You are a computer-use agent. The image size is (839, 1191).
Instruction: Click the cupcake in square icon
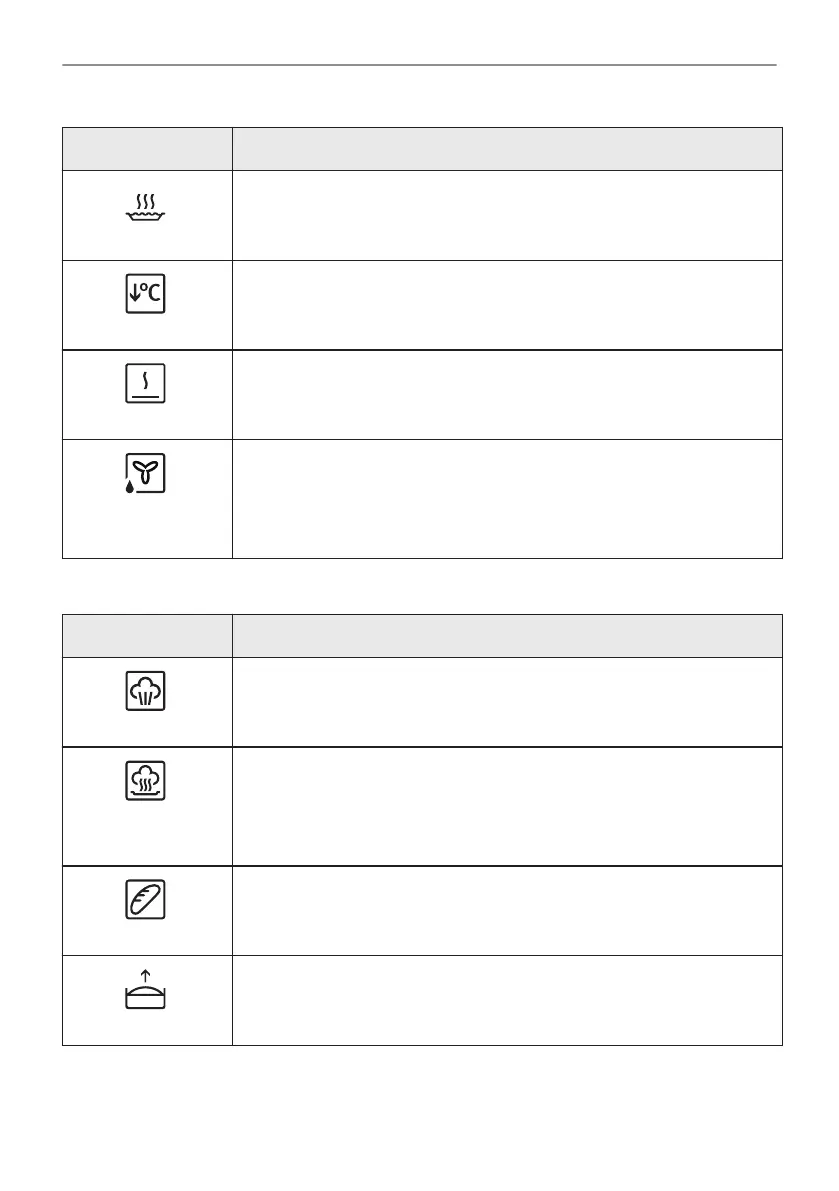click(x=145, y=691)
